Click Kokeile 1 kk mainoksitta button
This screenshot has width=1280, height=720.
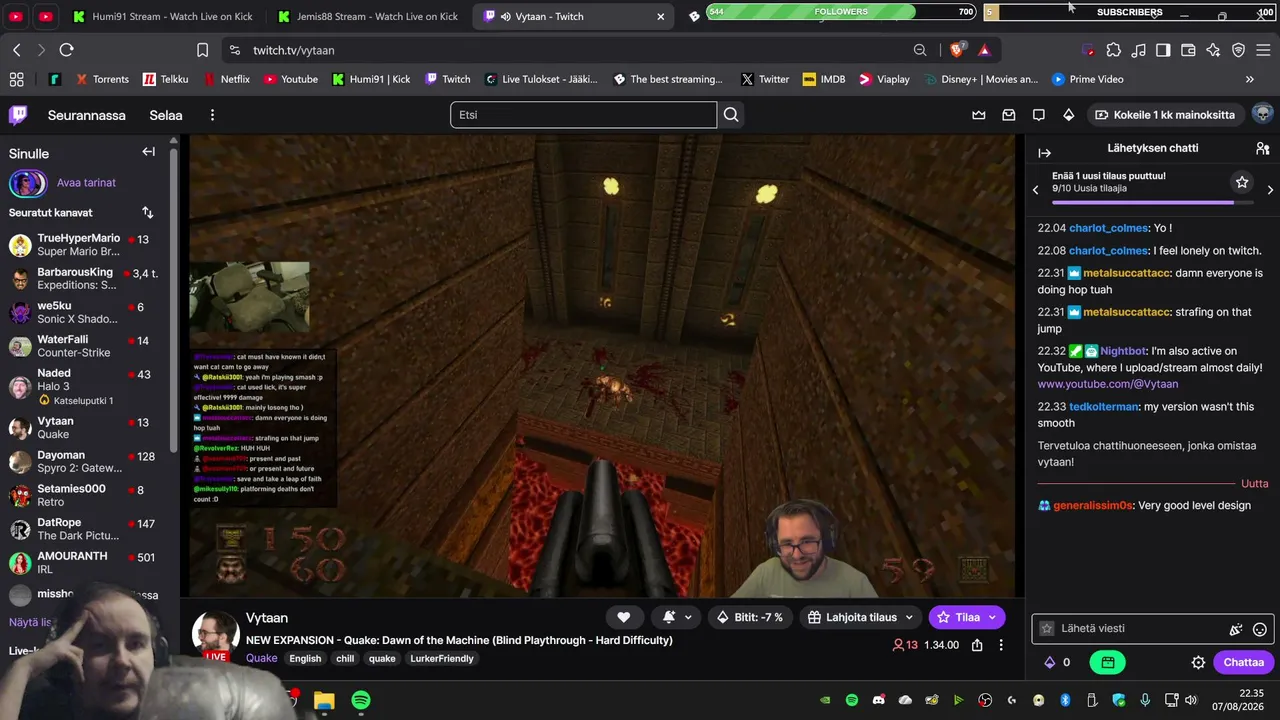click(1164, 115)
